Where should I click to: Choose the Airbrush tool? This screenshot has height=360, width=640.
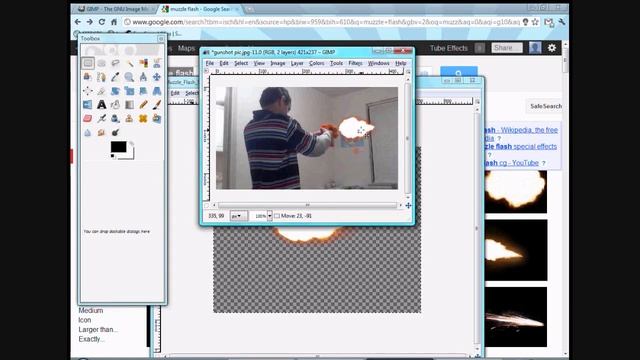[x=102, y=118]
